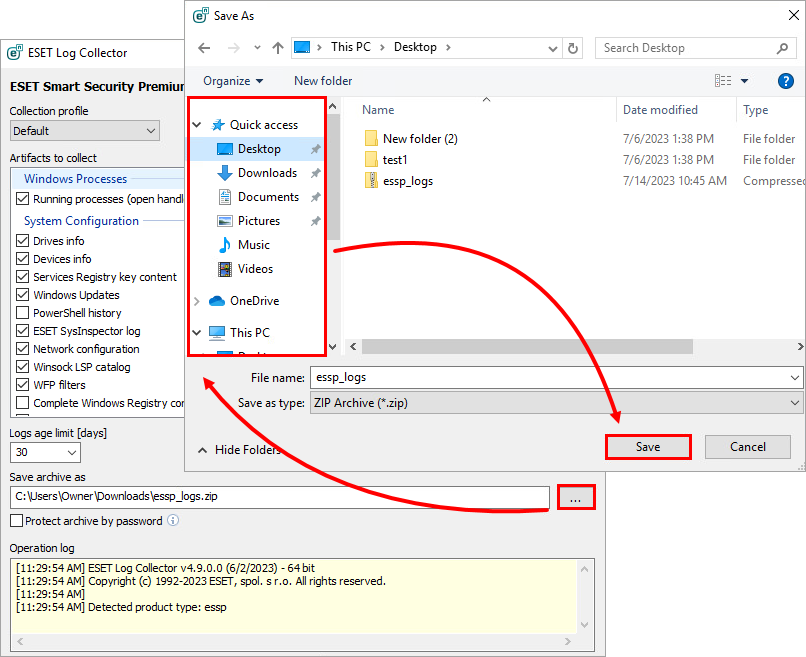Click the search magnifier in Search Desktop box

782,48
